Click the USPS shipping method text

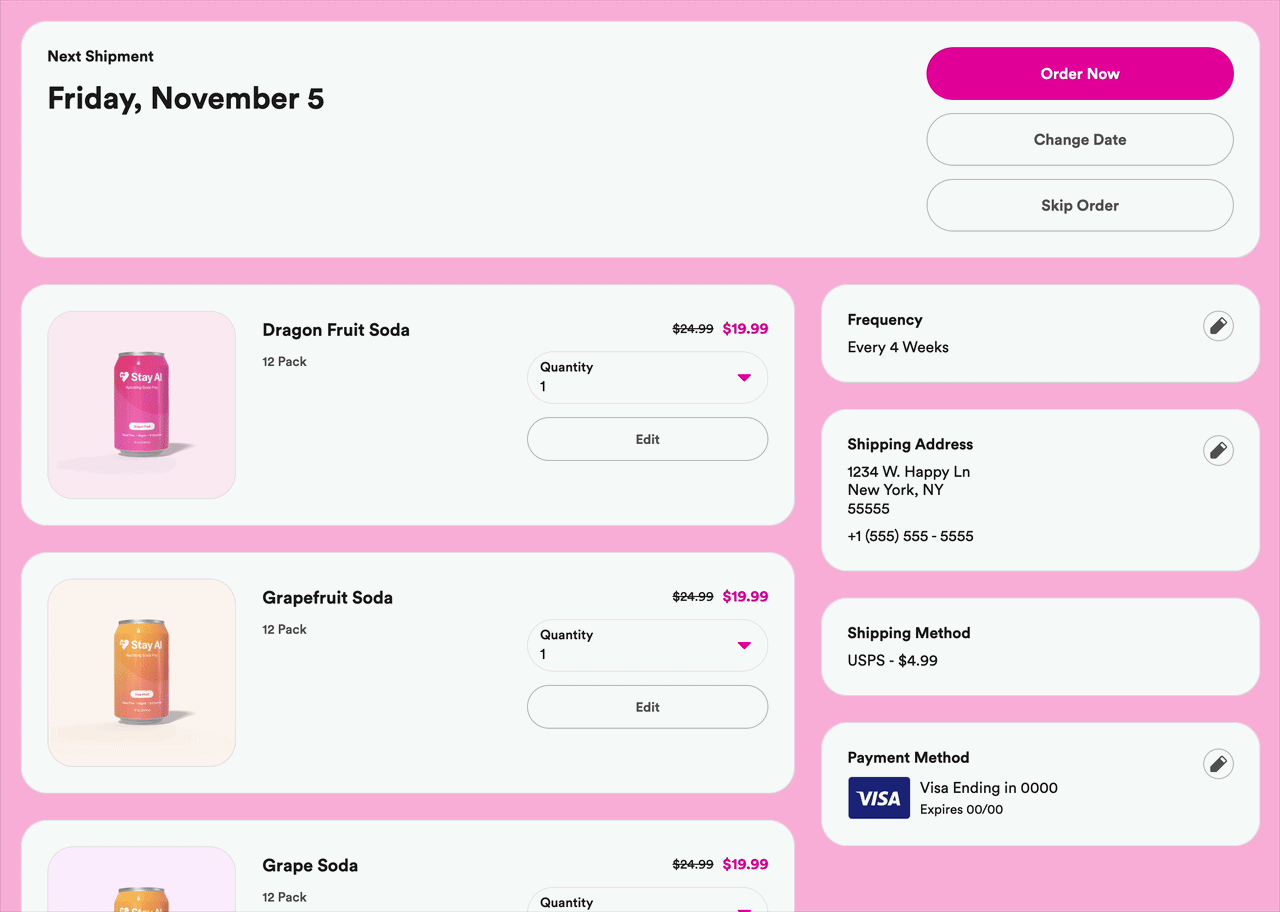(x=892, y=660)
